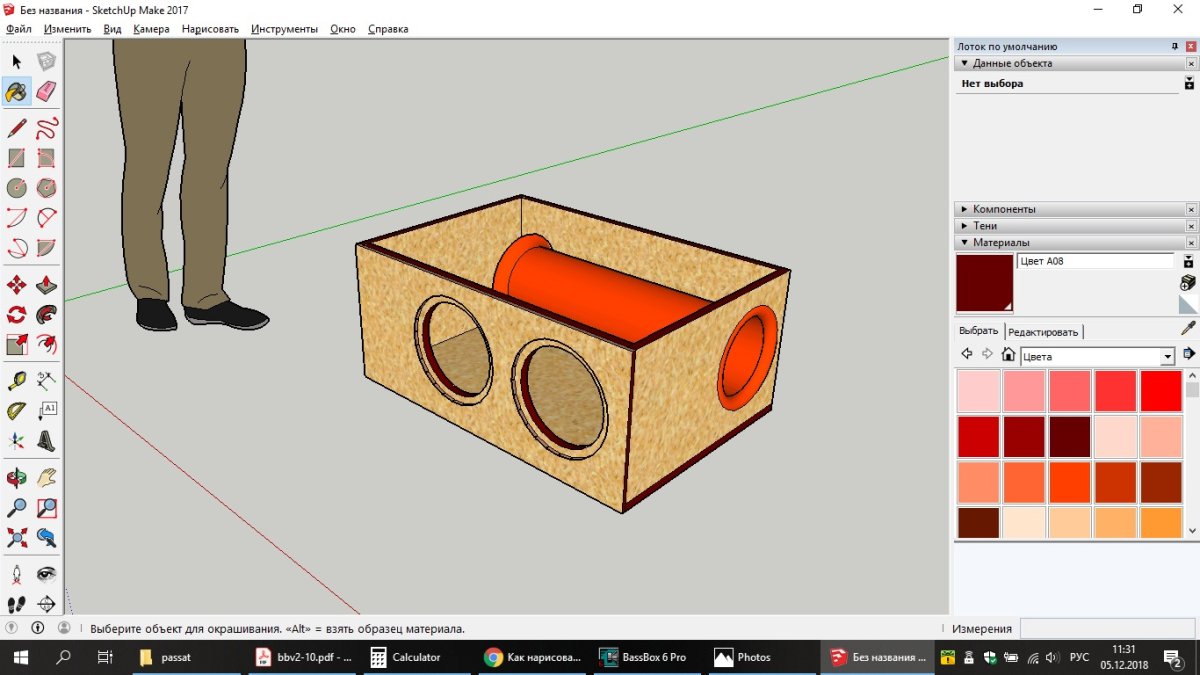Image resolution: width=1200 pixels, height=675 pixels.
Task: Open BassBox 6 Pro from taskbar
Action: (x=643, y=657)
